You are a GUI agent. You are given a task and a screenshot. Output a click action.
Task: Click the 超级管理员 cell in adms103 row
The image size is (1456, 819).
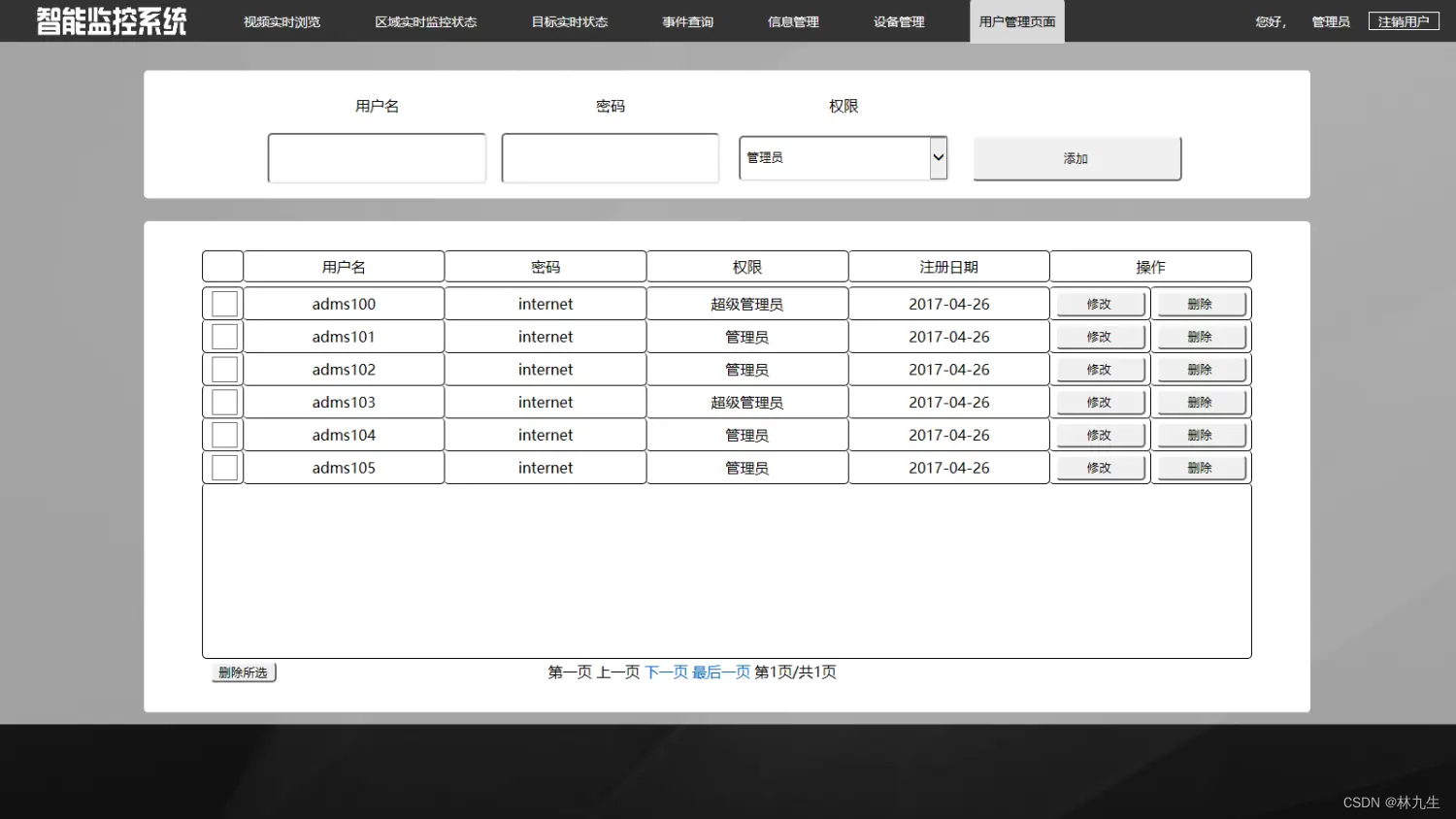click(747, 402)
